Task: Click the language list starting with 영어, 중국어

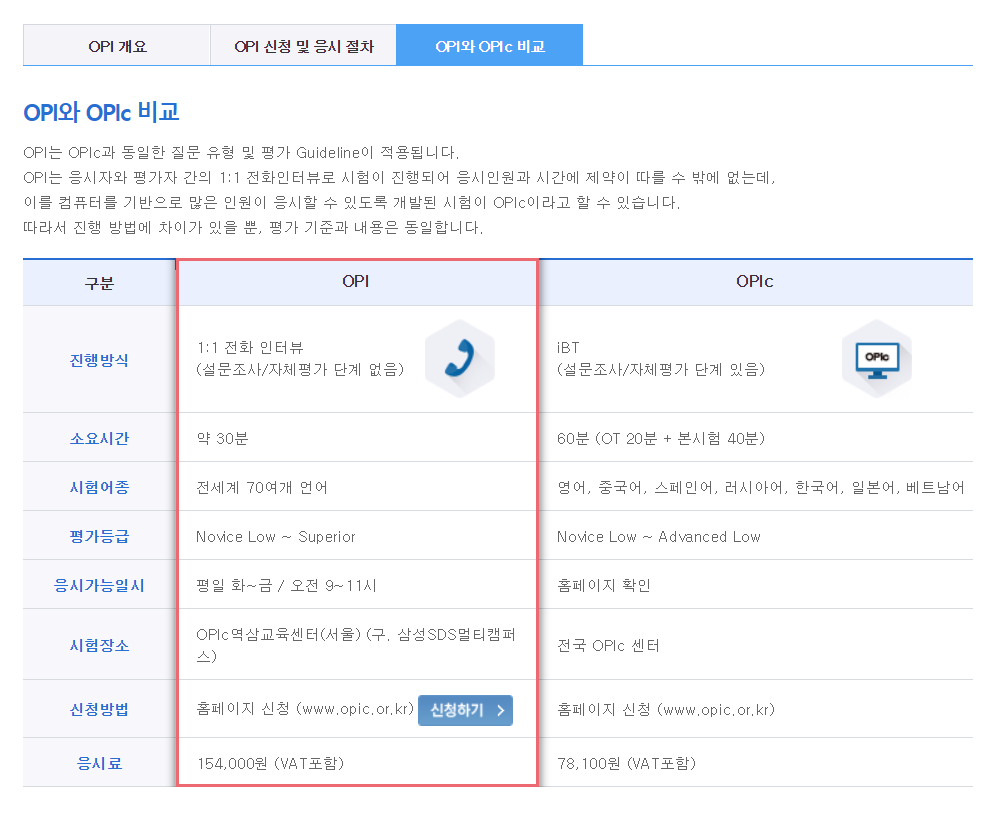Action: (760, 487)
